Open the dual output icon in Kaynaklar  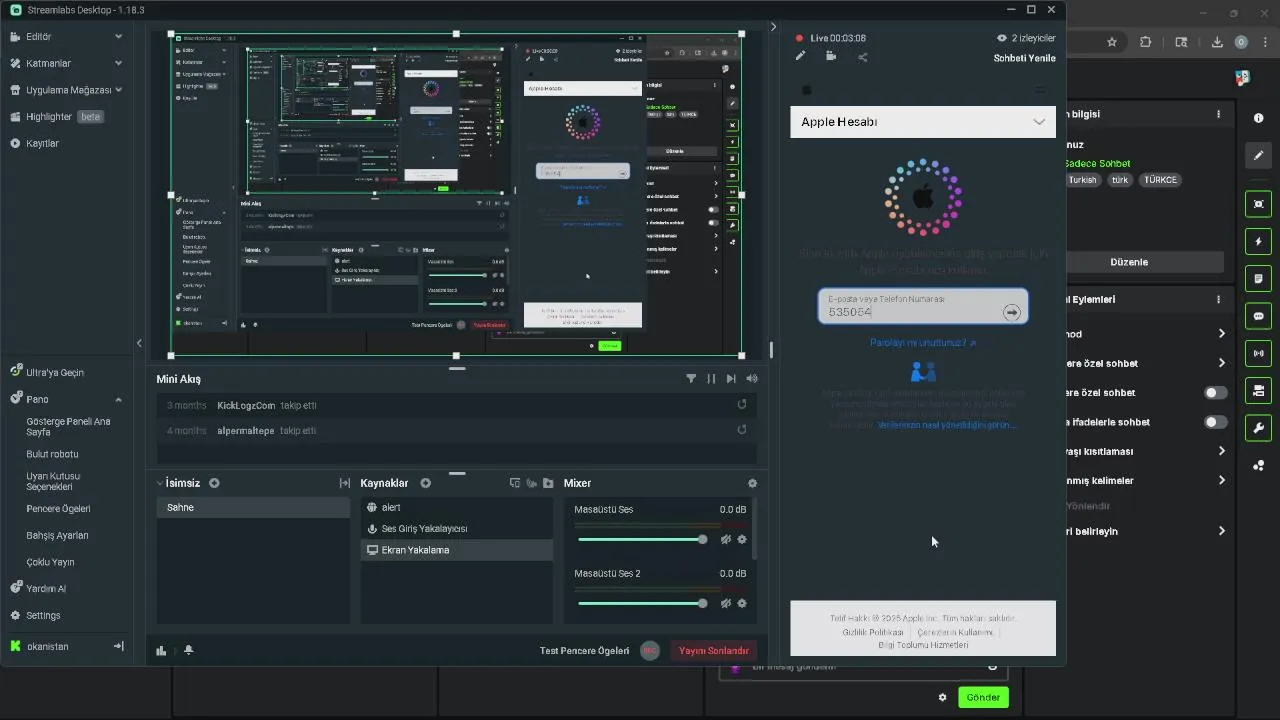tap(515, 483)
